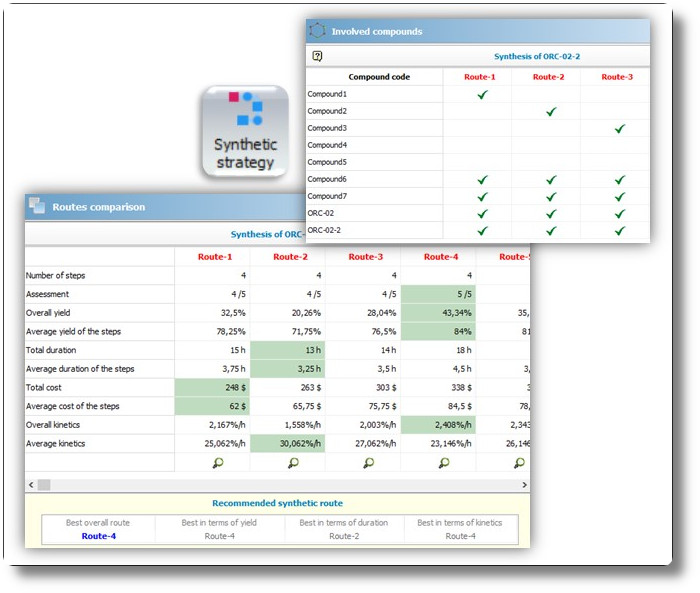Viewport: 700px width, 593px height.
Task: Toggle Compound2 checkmark under Route-2
Action: 551,112
